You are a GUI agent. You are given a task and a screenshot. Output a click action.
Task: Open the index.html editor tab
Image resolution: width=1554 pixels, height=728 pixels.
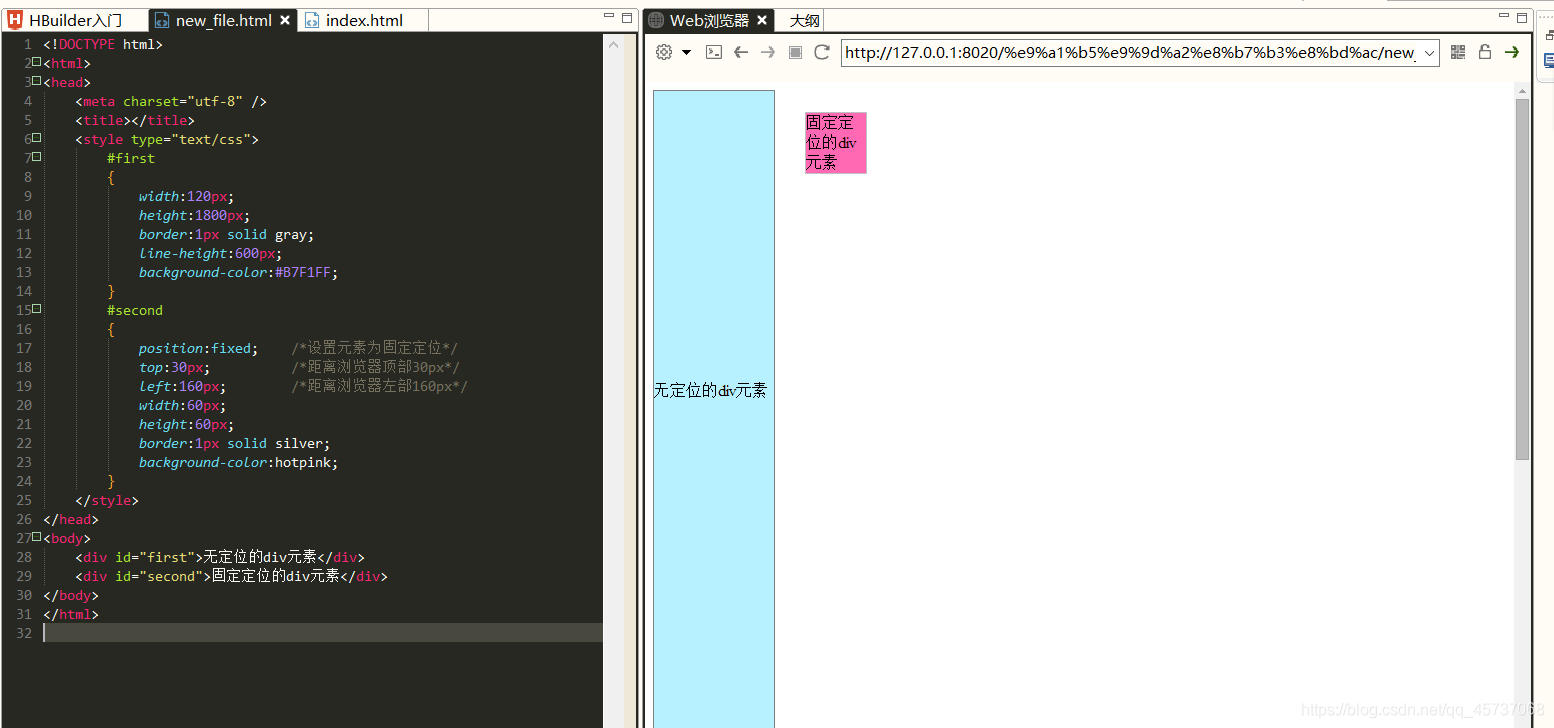pyautogui.click(x=364, y=20)
